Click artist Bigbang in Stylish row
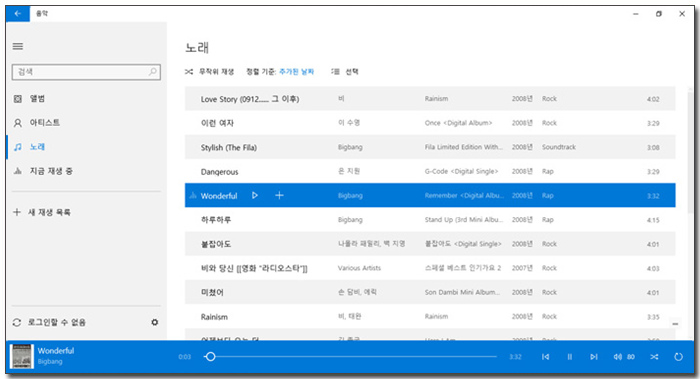 tap(350, 147)
